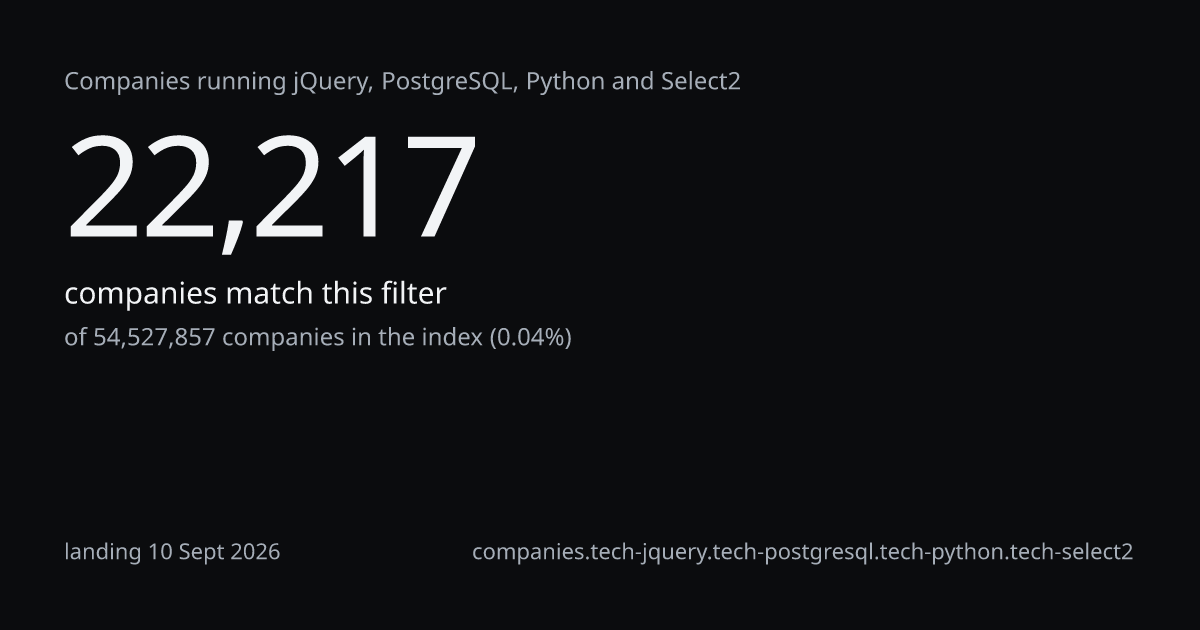Click the tech-select2 segment in the slug

click(x=1072, y=552)
